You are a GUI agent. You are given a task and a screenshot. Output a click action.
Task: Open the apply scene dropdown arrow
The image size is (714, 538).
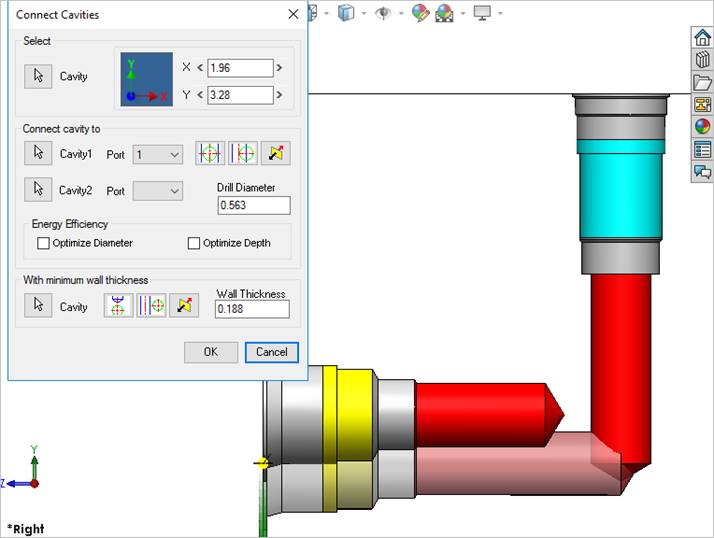463,13
